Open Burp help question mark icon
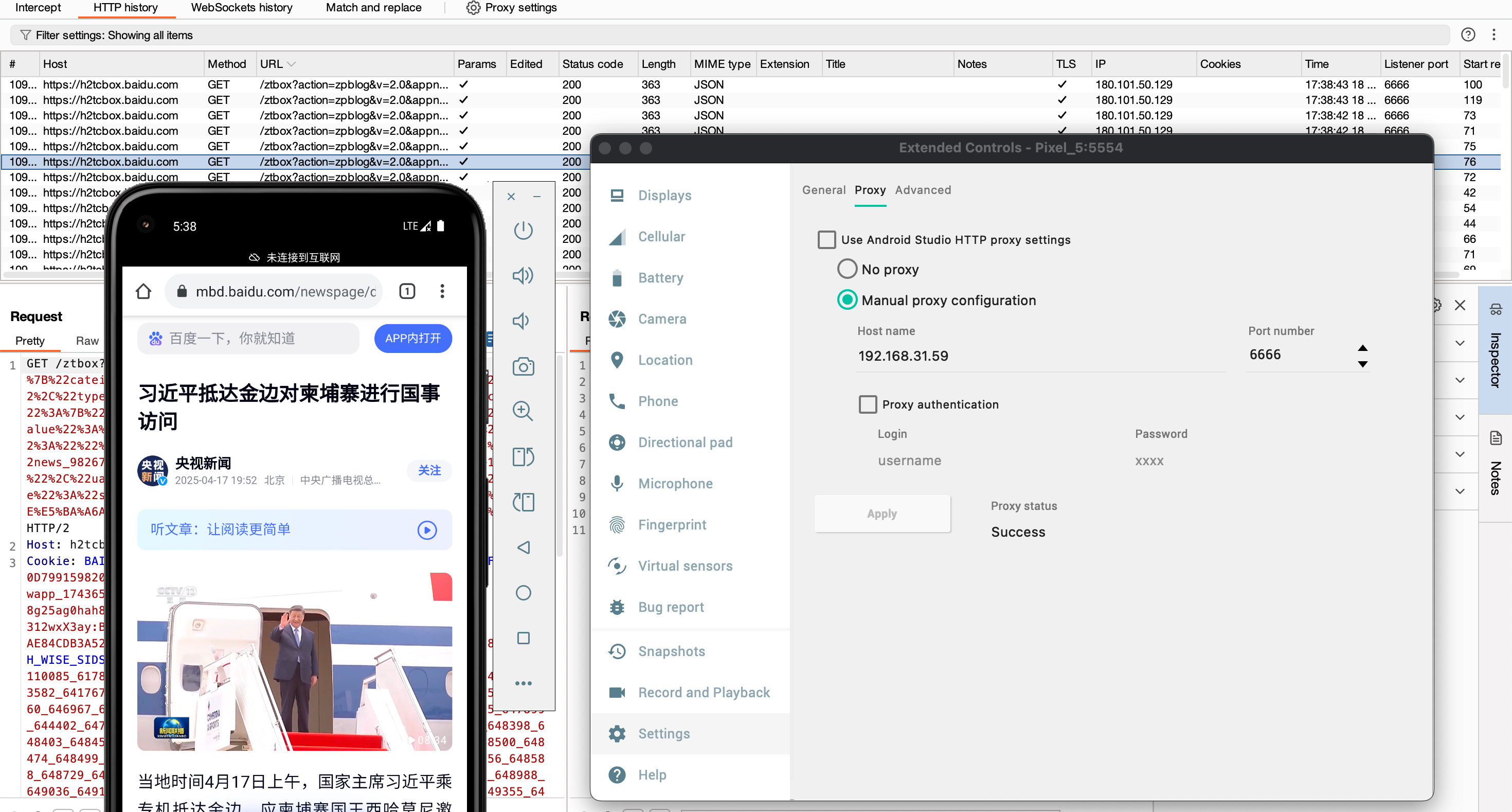The image size is (1512, 812). pyautogui.click(x=1468, y=34)
